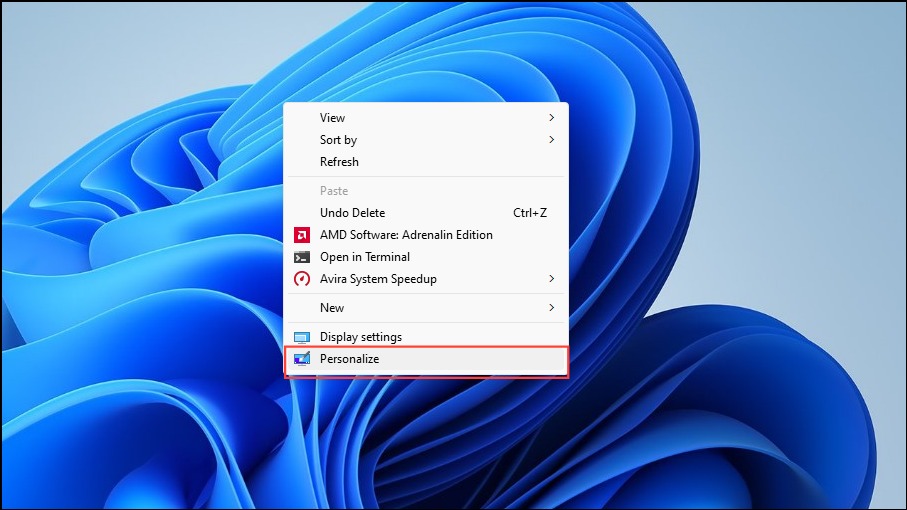Screen dimensions: 907x510
Task: Click the red AMD logo icon
Action: click(301, 235)
